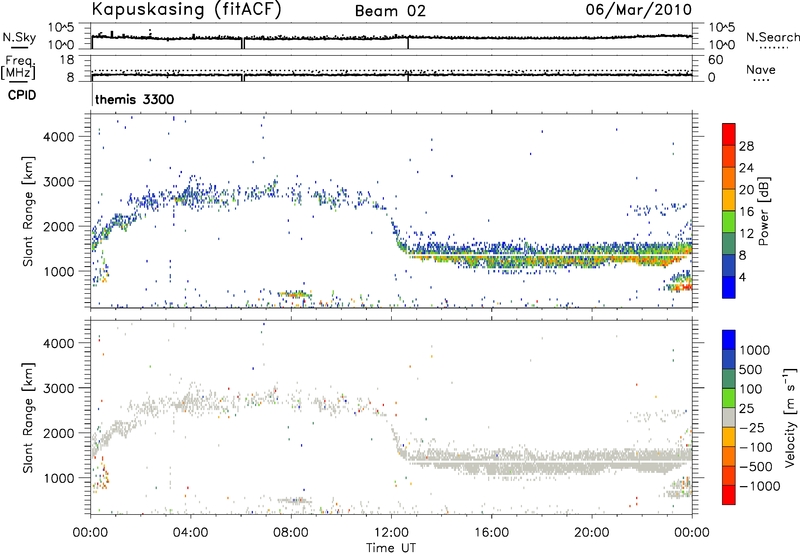
Task: Click the "Freq. [MHz]" axis label
Action: [x=19, y=67]
